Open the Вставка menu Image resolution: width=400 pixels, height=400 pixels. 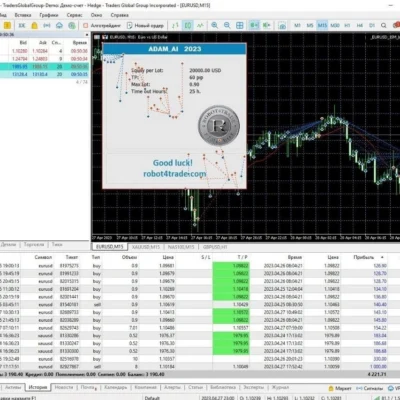23,15
